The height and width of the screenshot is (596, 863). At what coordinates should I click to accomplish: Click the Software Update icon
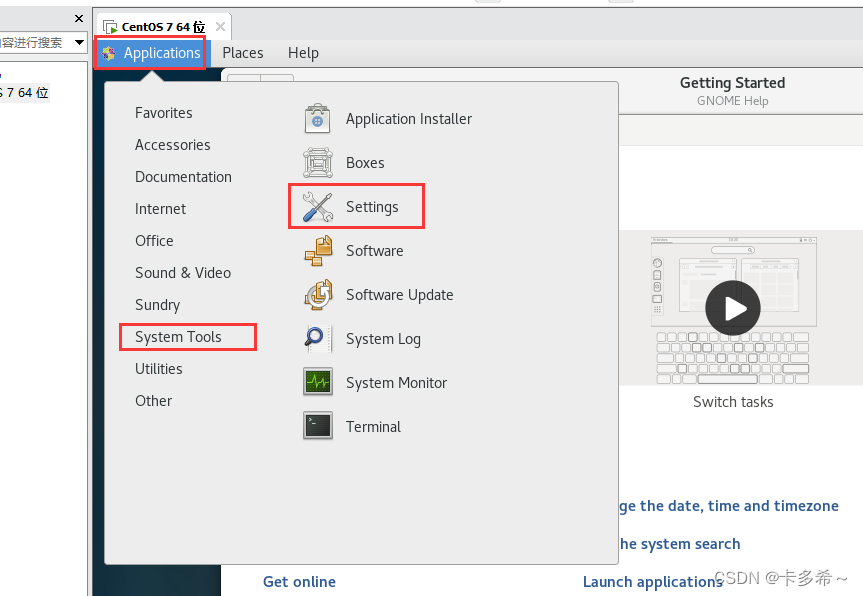tap(319, 294)
